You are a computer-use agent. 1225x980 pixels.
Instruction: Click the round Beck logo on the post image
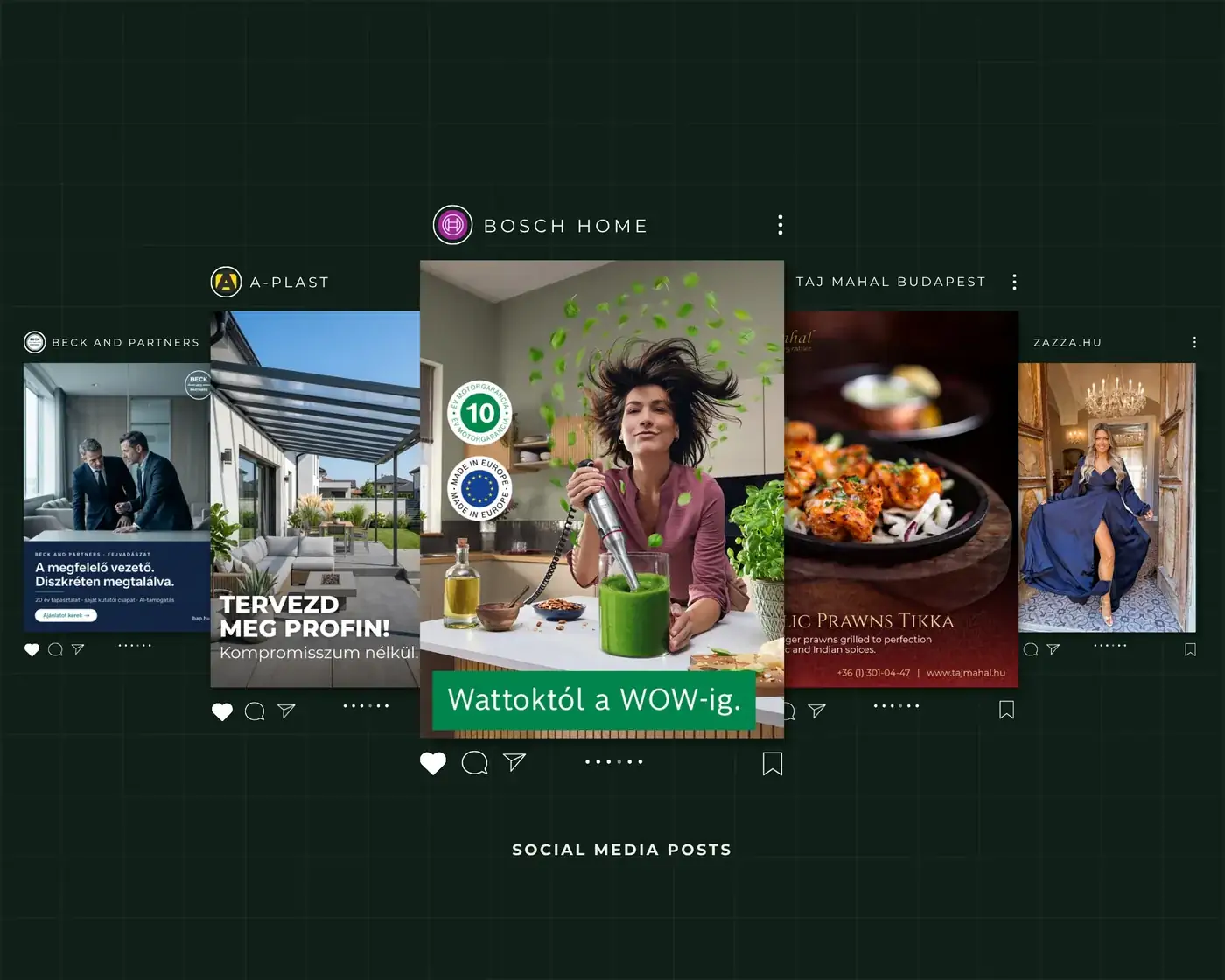[x=199, y=383]
